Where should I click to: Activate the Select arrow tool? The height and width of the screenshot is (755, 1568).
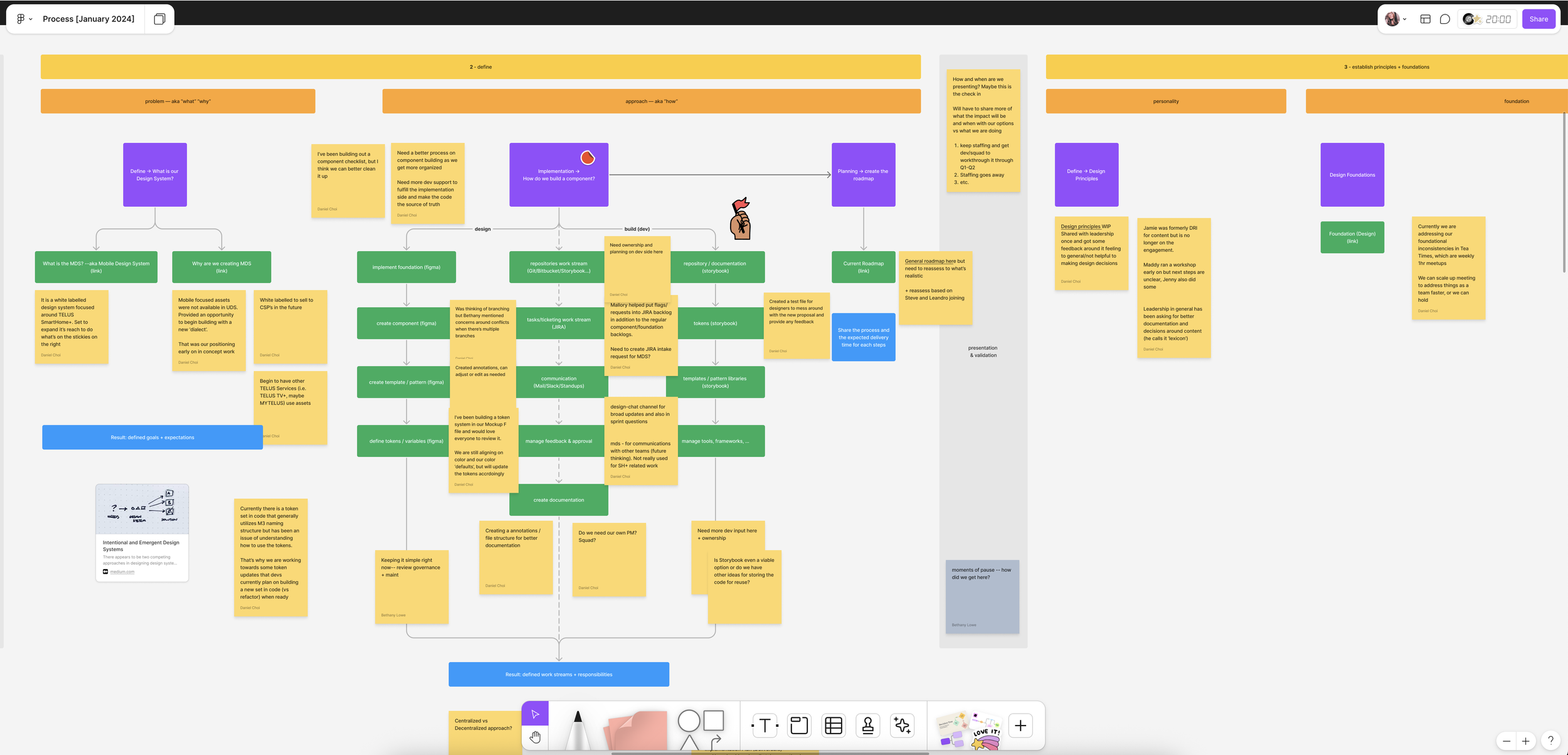pos(535,714)
